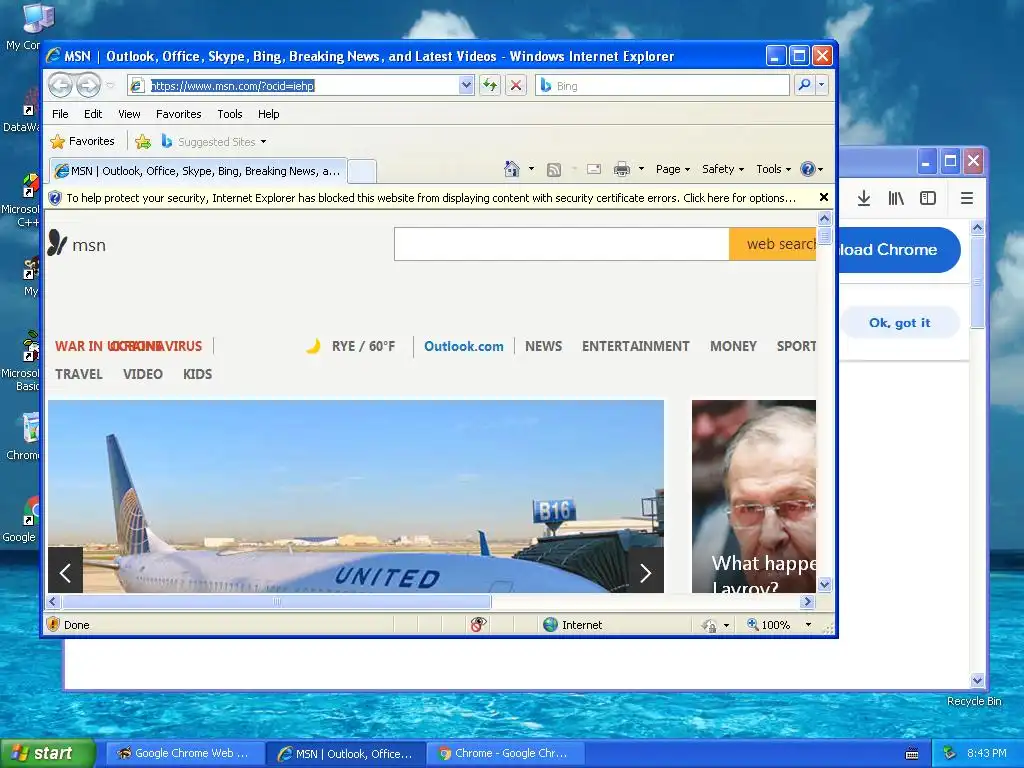Open the zoom level dropdown arrow

point(808,625)
